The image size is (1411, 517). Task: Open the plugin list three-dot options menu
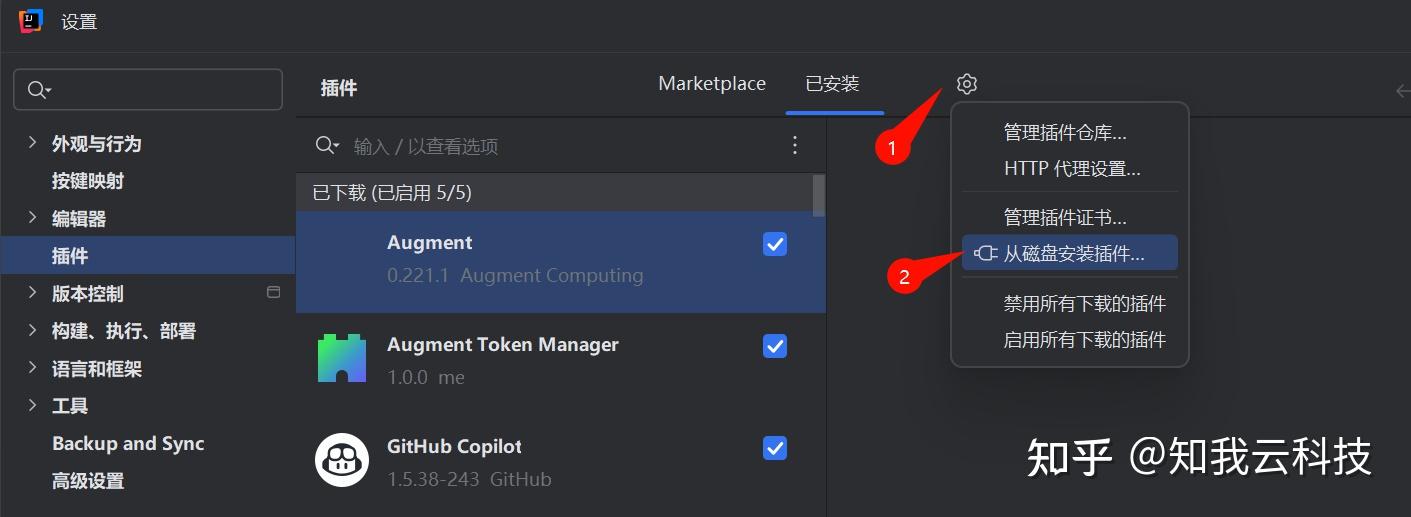click(795, 146)
